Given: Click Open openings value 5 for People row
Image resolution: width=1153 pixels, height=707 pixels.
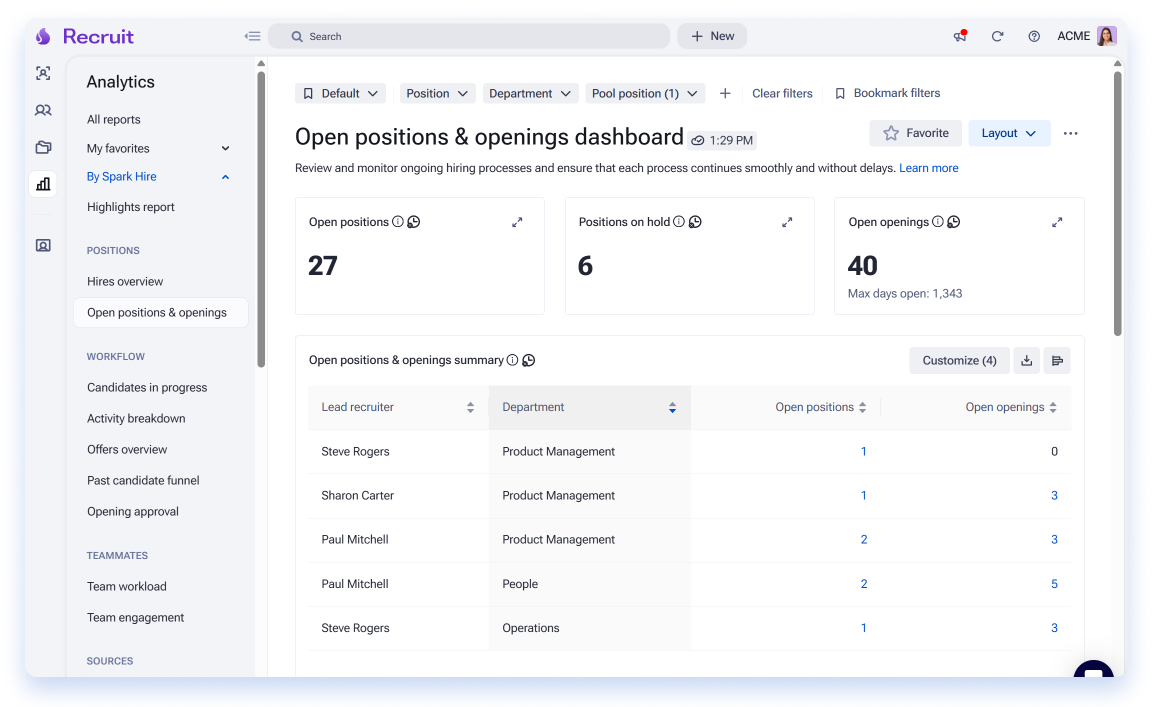Looking at the screenshot, I should pyautogui.click(x=1054, y=584).
